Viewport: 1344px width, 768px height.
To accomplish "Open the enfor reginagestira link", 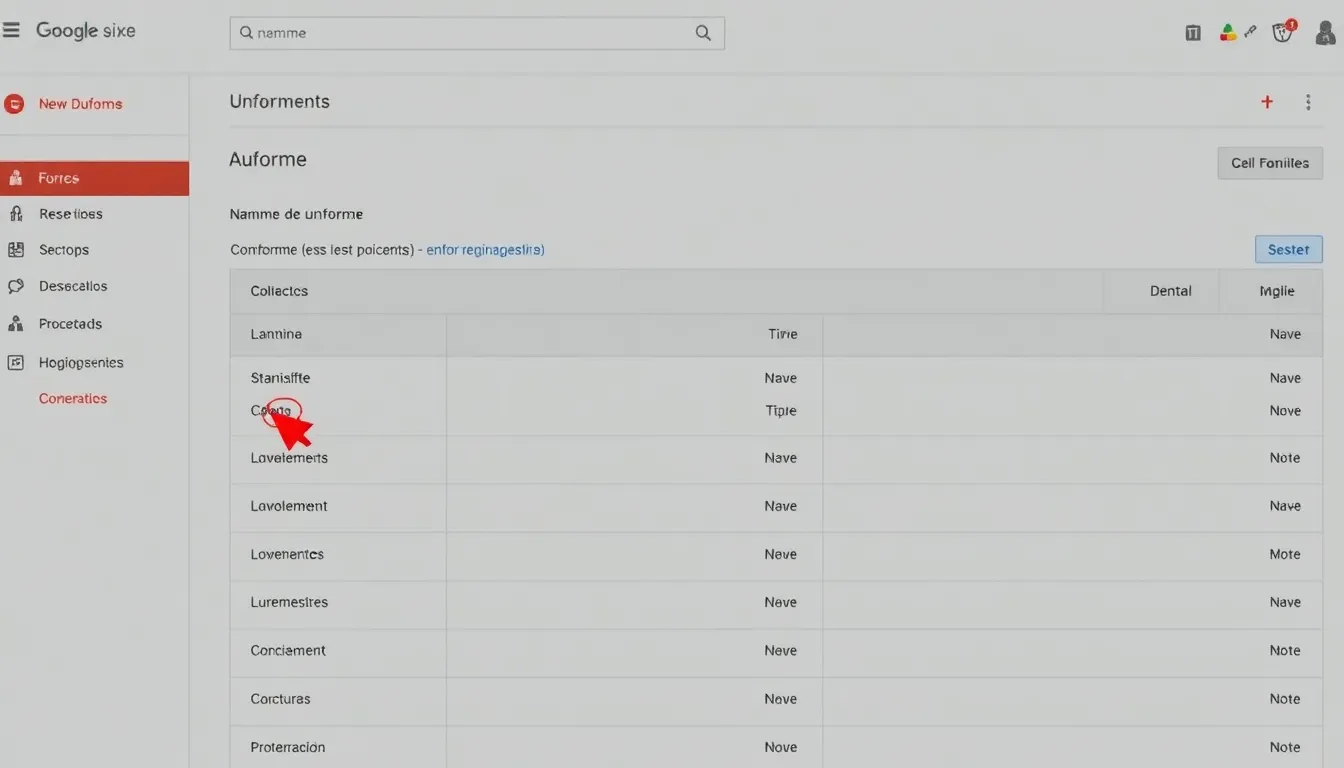I will point(485,250).
